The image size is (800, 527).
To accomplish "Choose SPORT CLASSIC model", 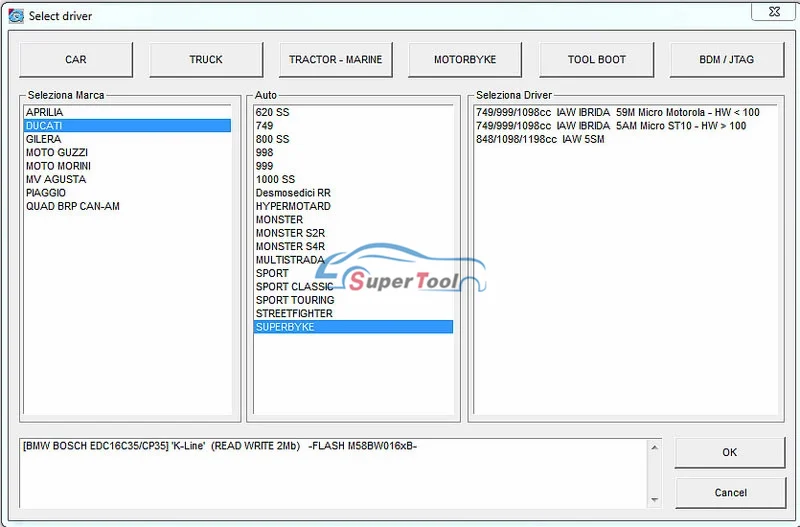I will click(353, 286).
